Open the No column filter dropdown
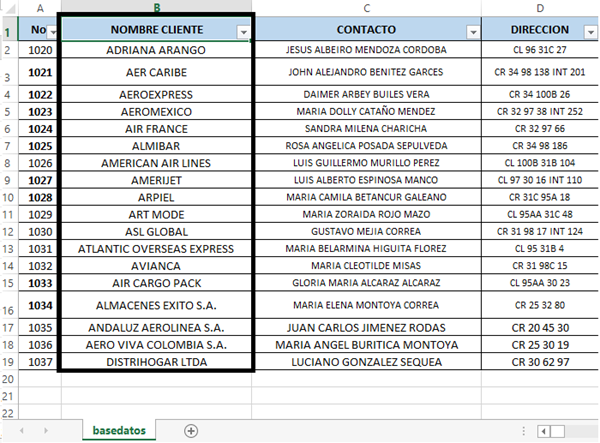Screen dimensions: 600x443 tap(53, 33)
